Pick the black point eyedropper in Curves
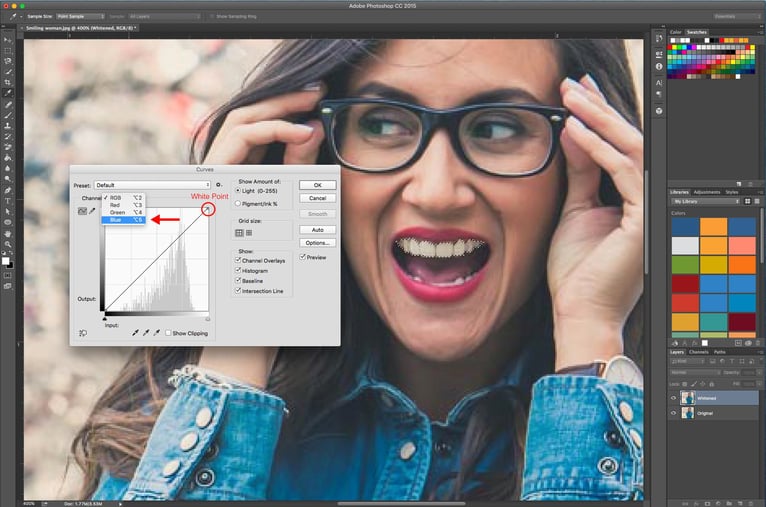766x507 pixels. tap(135, 333)
